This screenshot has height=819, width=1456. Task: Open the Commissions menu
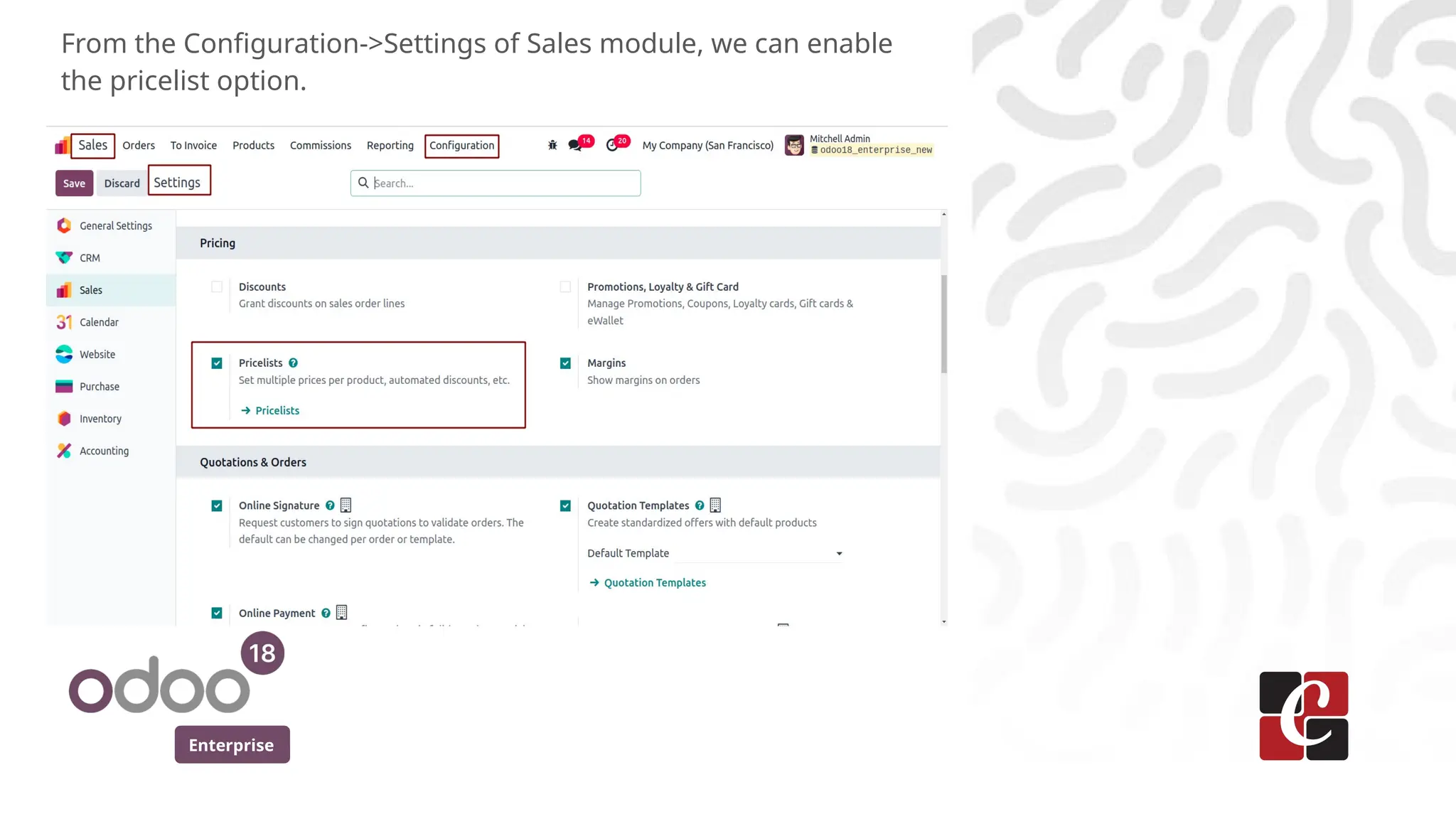321,145
